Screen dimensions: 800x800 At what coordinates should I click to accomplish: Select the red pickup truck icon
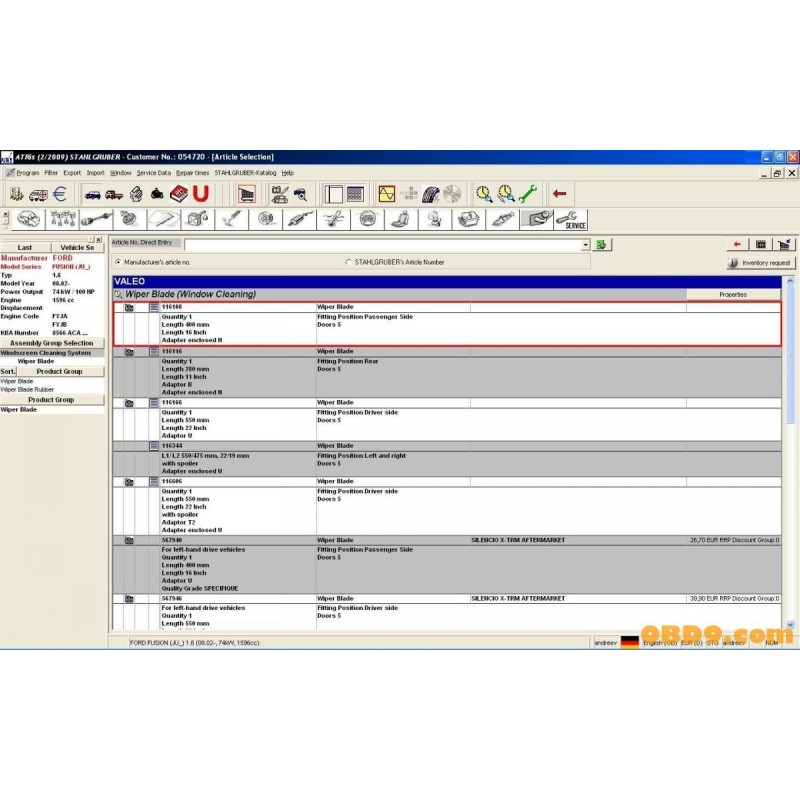tap(114, 194)
